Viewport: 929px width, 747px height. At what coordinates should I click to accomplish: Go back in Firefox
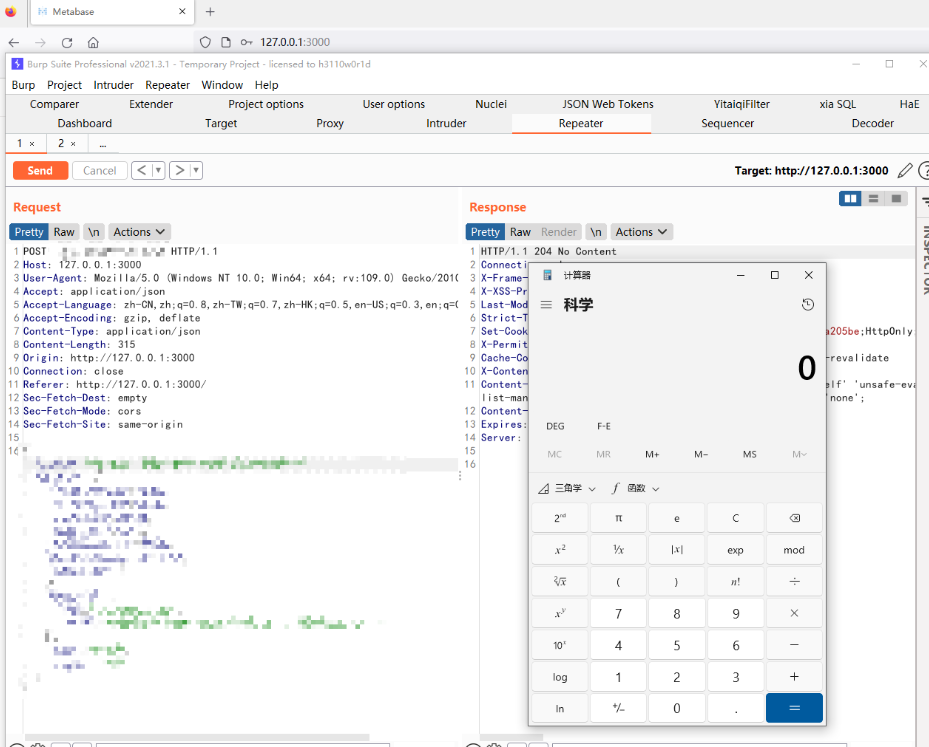pyautogui.click(x=14, y=43)
